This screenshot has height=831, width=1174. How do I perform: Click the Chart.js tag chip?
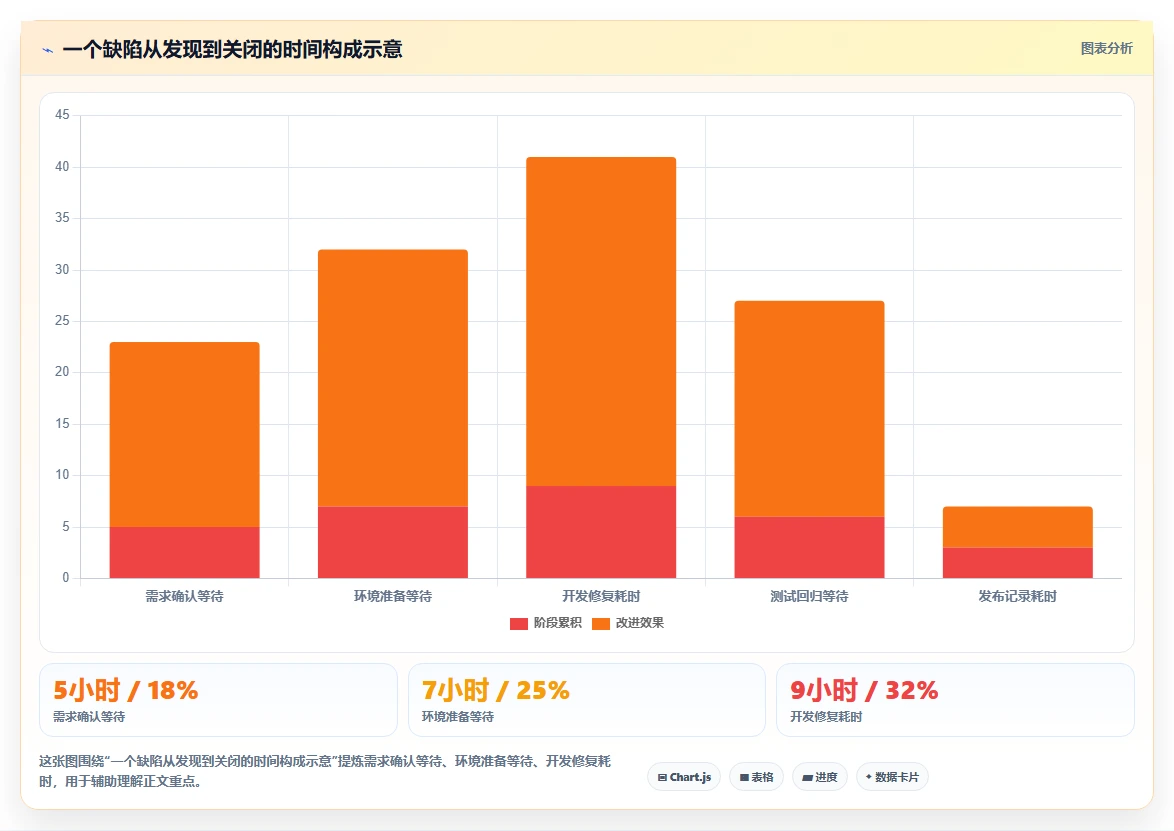tap(684, 777)
